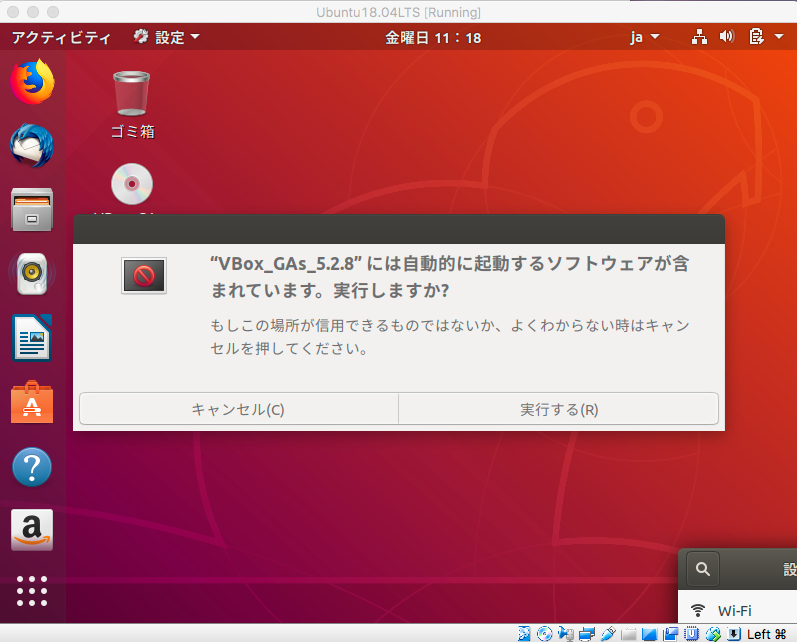Expand the system menu arrow in top bar
The height and width of the screenshot is (642, 797).
pyautogui.click(x=779, y=37)
